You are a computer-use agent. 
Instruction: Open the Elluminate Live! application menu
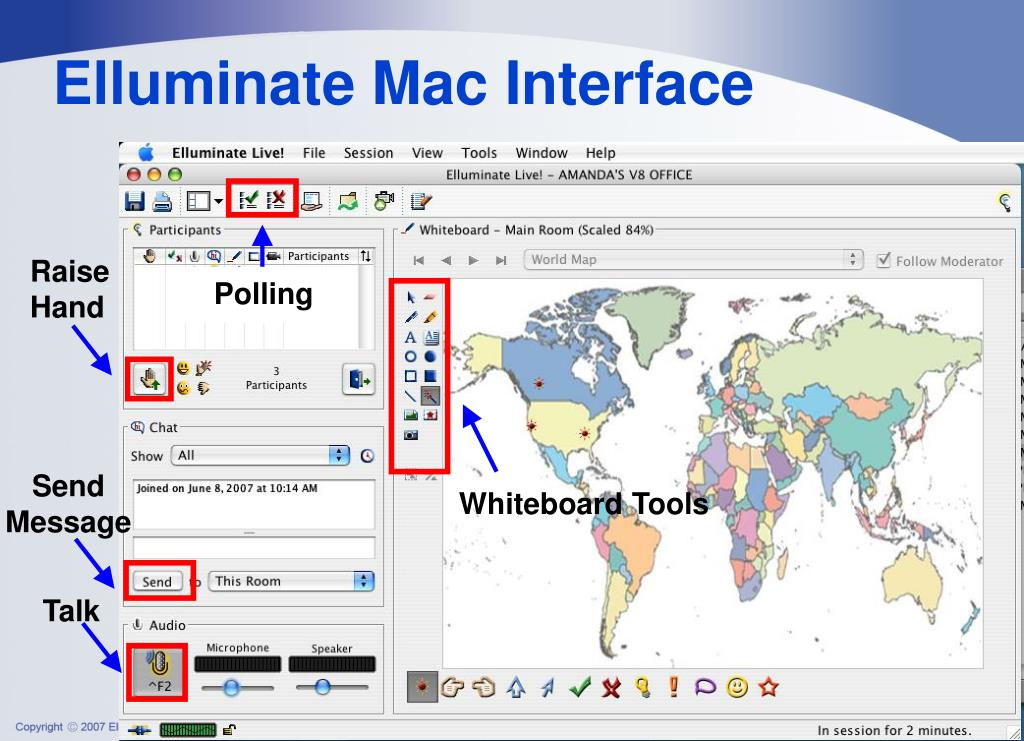[228, 153]
